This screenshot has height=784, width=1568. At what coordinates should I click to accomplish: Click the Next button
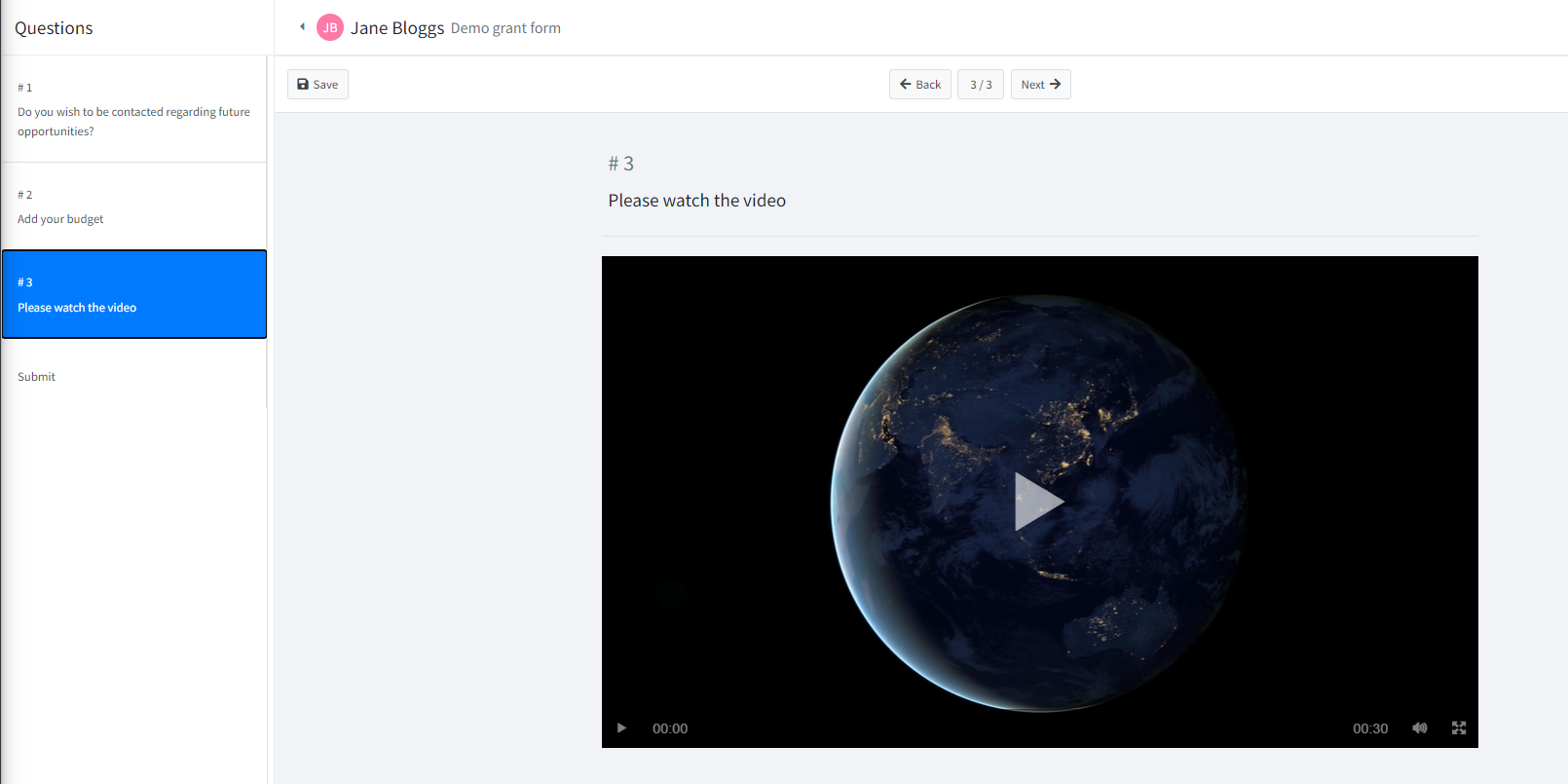tap(1040, 85)
